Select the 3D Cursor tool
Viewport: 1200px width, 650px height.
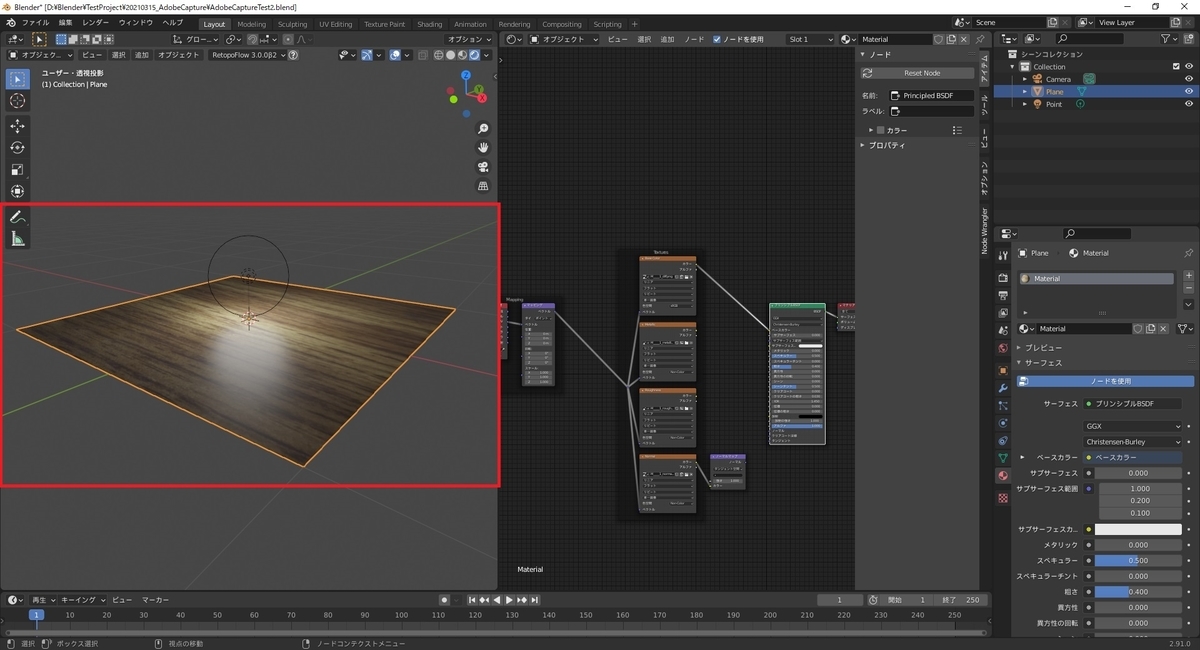pyautogui.click(x=18, y=101)
